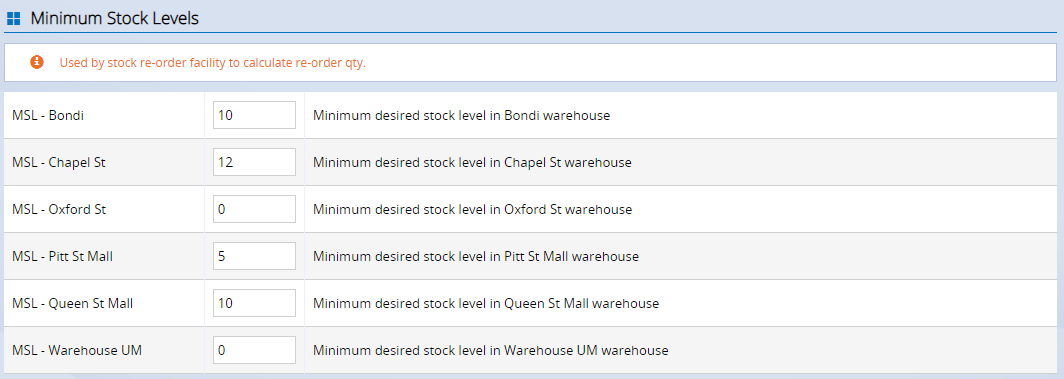Click the stock re-order facility notice text
Image resolution: width=1064 pixels, height=379 pixels.
point(213,63)
